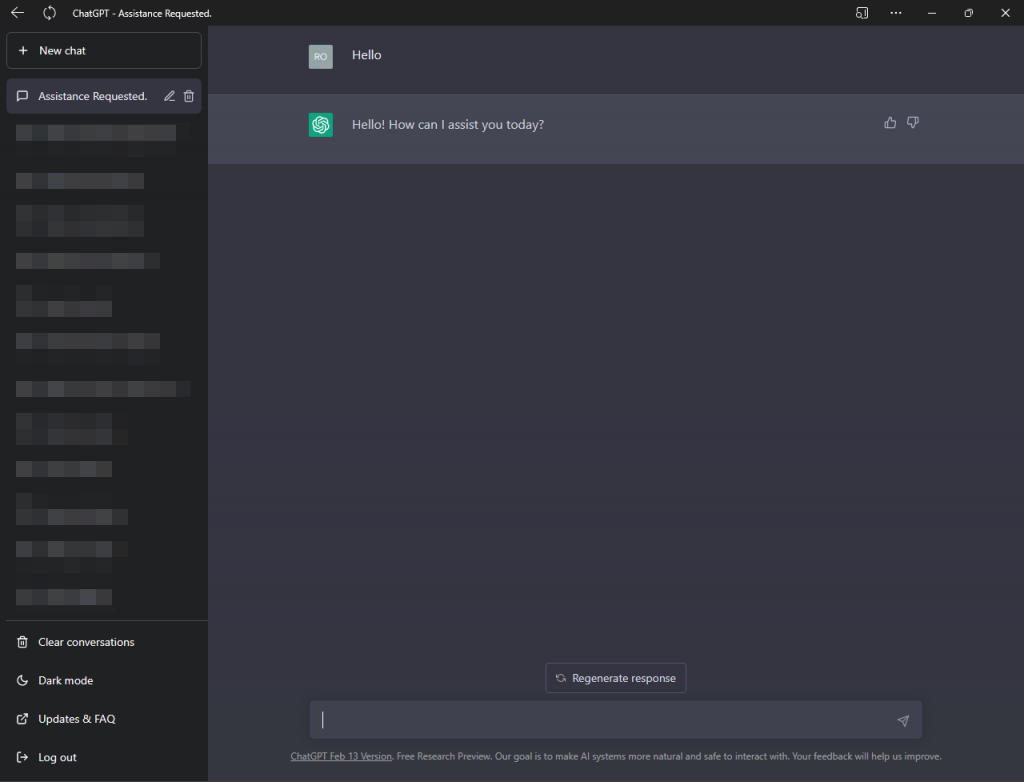
Task: Maximize or restore the ChatGPT window
Action: click(x=968, y=13)
